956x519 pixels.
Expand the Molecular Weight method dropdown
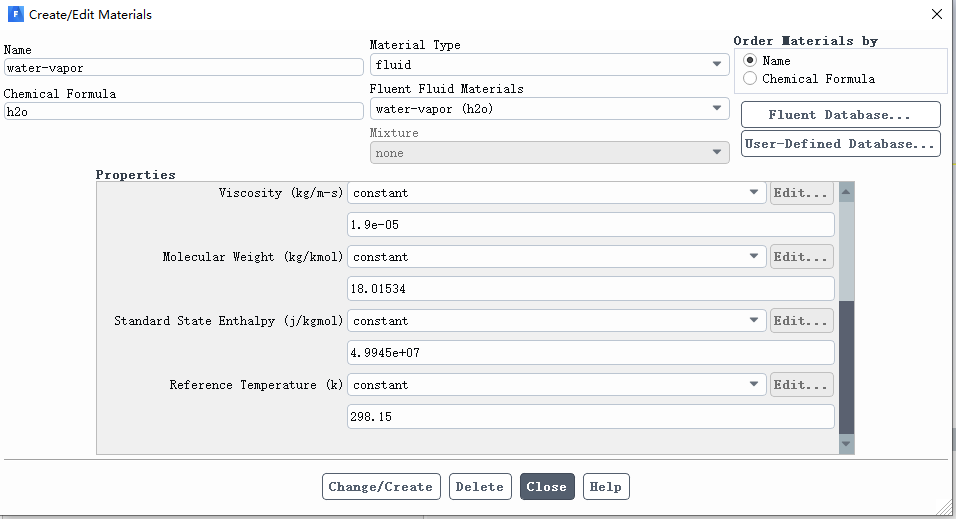[557, 257]
